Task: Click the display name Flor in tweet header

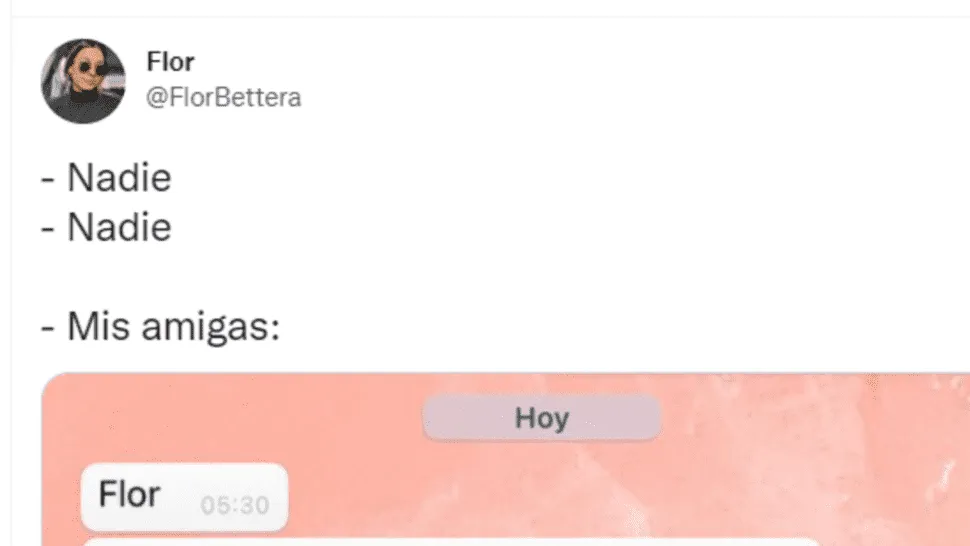Action: click(170, 62)
